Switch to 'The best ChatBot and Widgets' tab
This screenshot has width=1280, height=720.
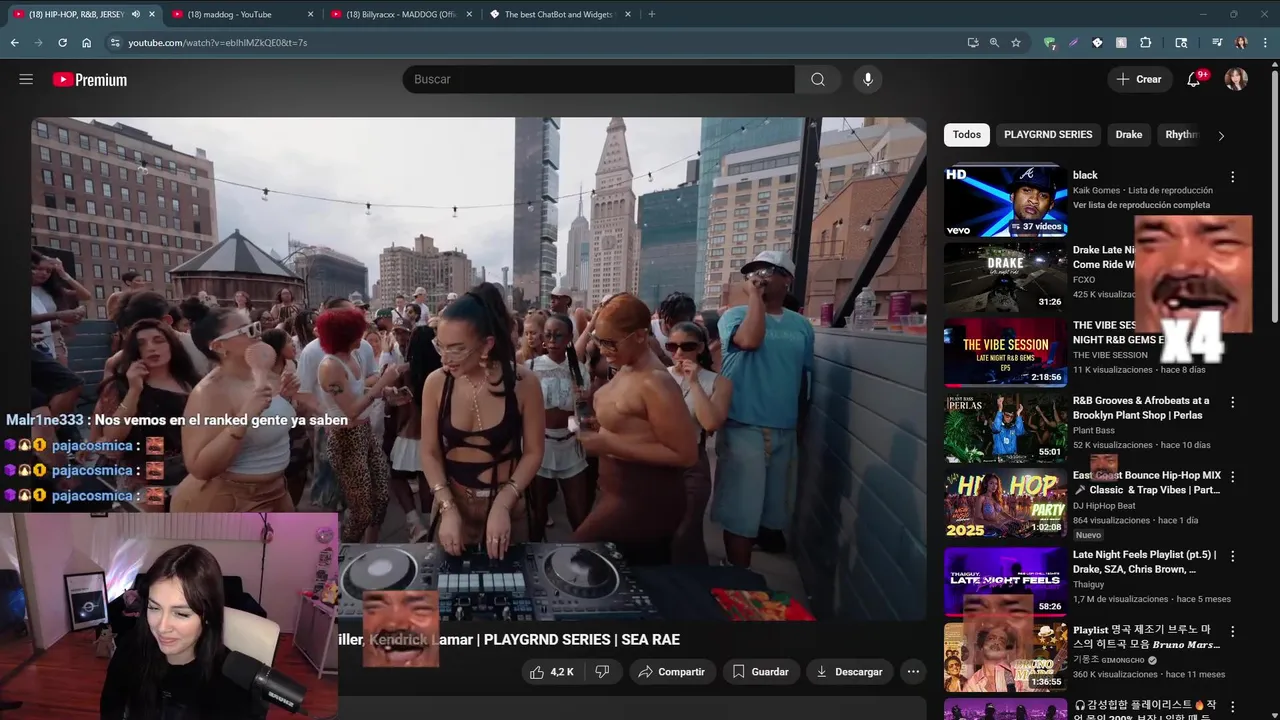tap(560, 14)
